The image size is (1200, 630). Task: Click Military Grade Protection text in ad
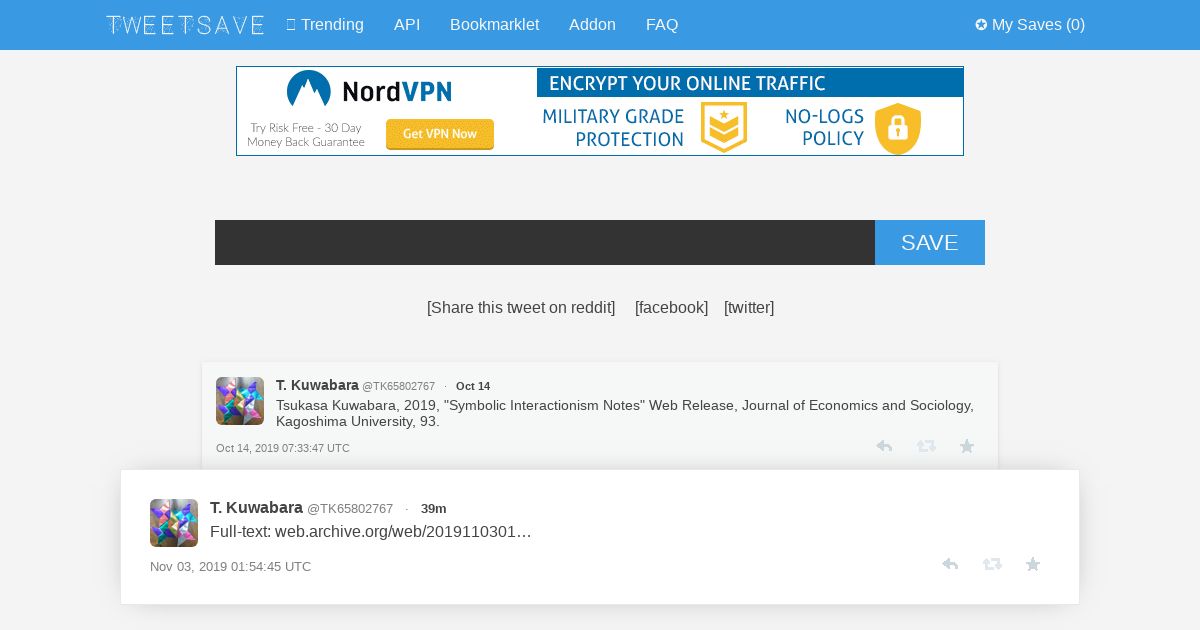click(613, 128)
